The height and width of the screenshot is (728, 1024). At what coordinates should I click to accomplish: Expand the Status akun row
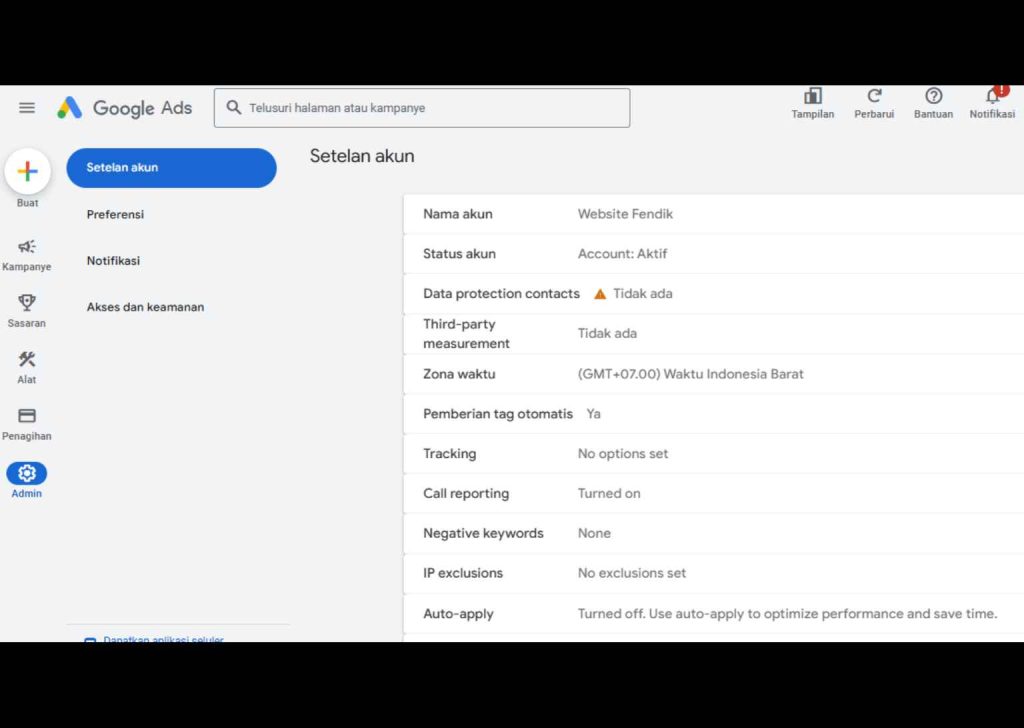tap(713, 254)
